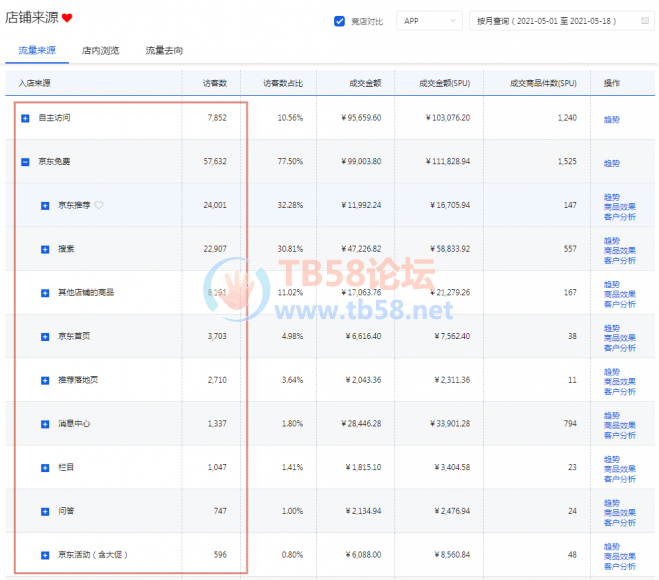Select the 57,632 visitor count cell
The image size is (659, 580).
pyautogui.click(x=215, y=161)
